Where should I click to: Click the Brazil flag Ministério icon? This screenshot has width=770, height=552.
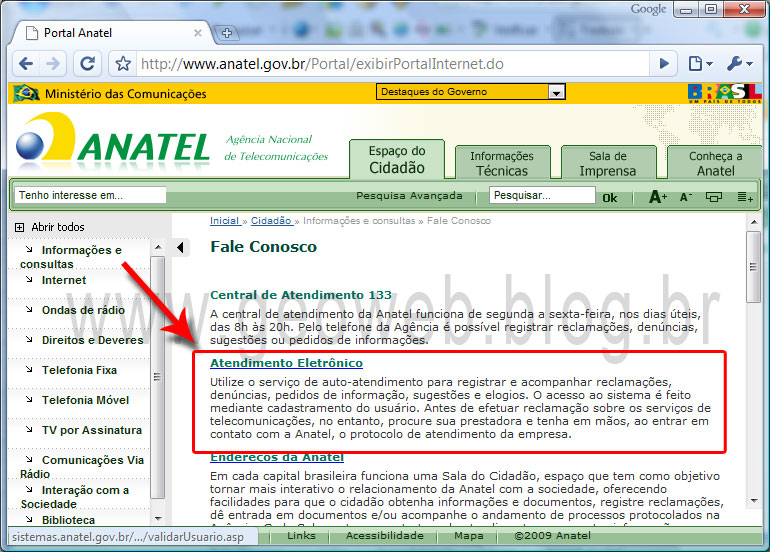pos(27,93)
